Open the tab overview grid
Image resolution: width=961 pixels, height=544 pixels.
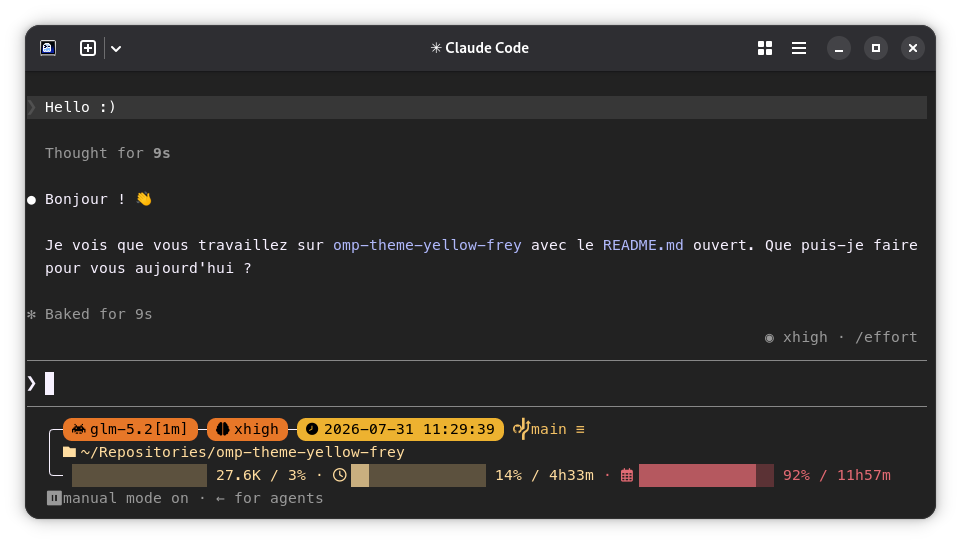[764, 48]
